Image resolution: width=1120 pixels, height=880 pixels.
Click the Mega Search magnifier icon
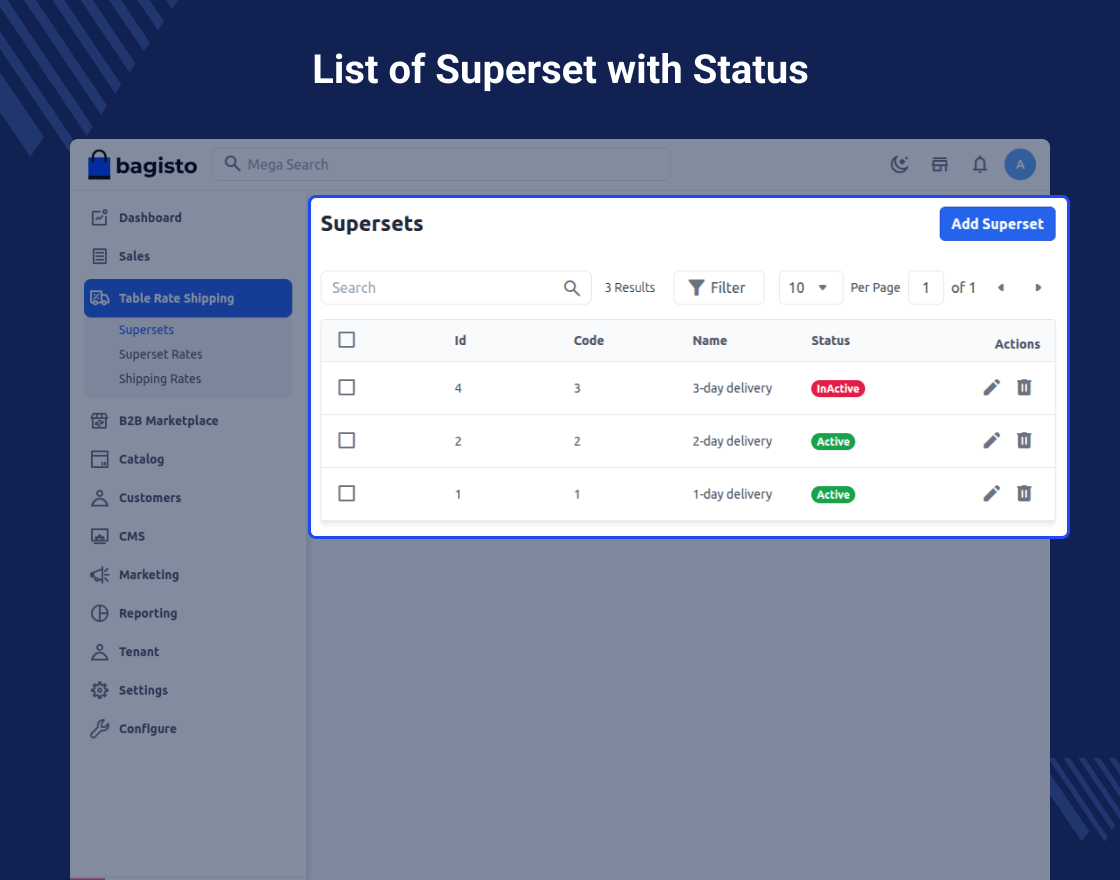click(232, 164)
